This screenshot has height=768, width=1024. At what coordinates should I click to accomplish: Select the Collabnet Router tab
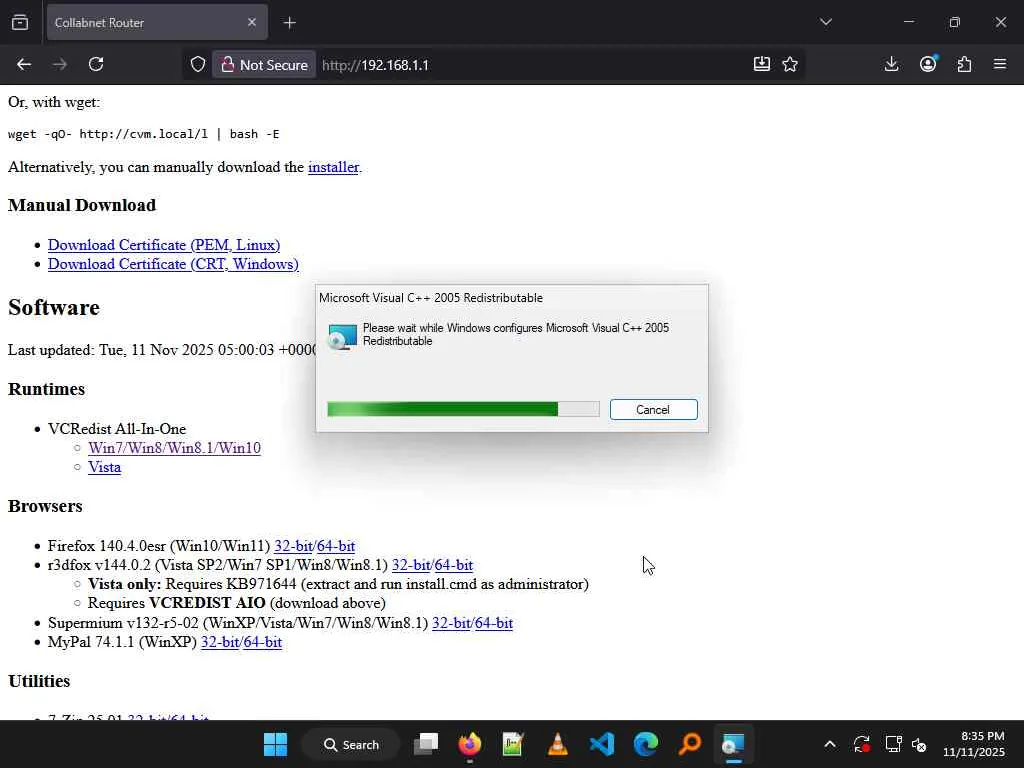157,22
